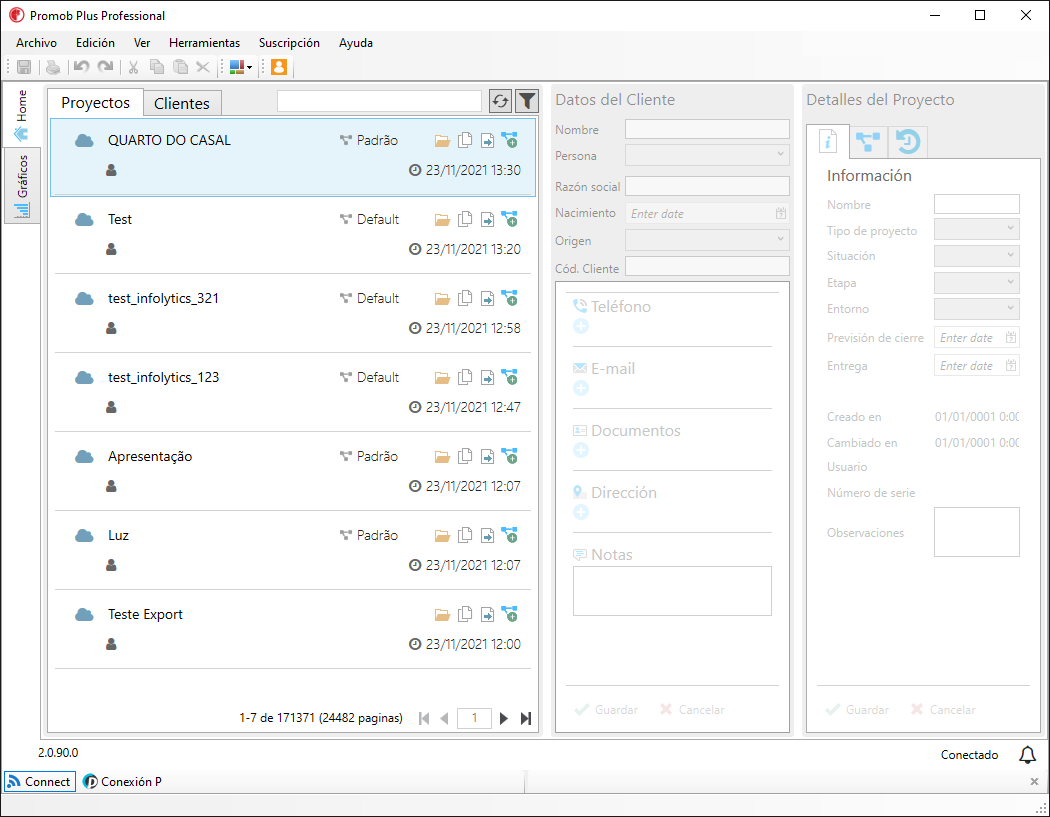Click the orange user account toolbar icon
This screenshot has height=817, width=1050.
279,67
